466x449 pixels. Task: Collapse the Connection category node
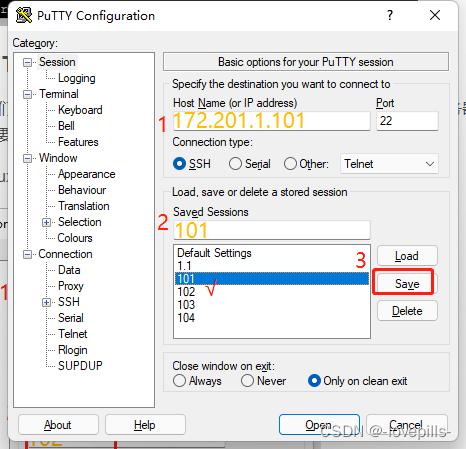coord(28,254)
